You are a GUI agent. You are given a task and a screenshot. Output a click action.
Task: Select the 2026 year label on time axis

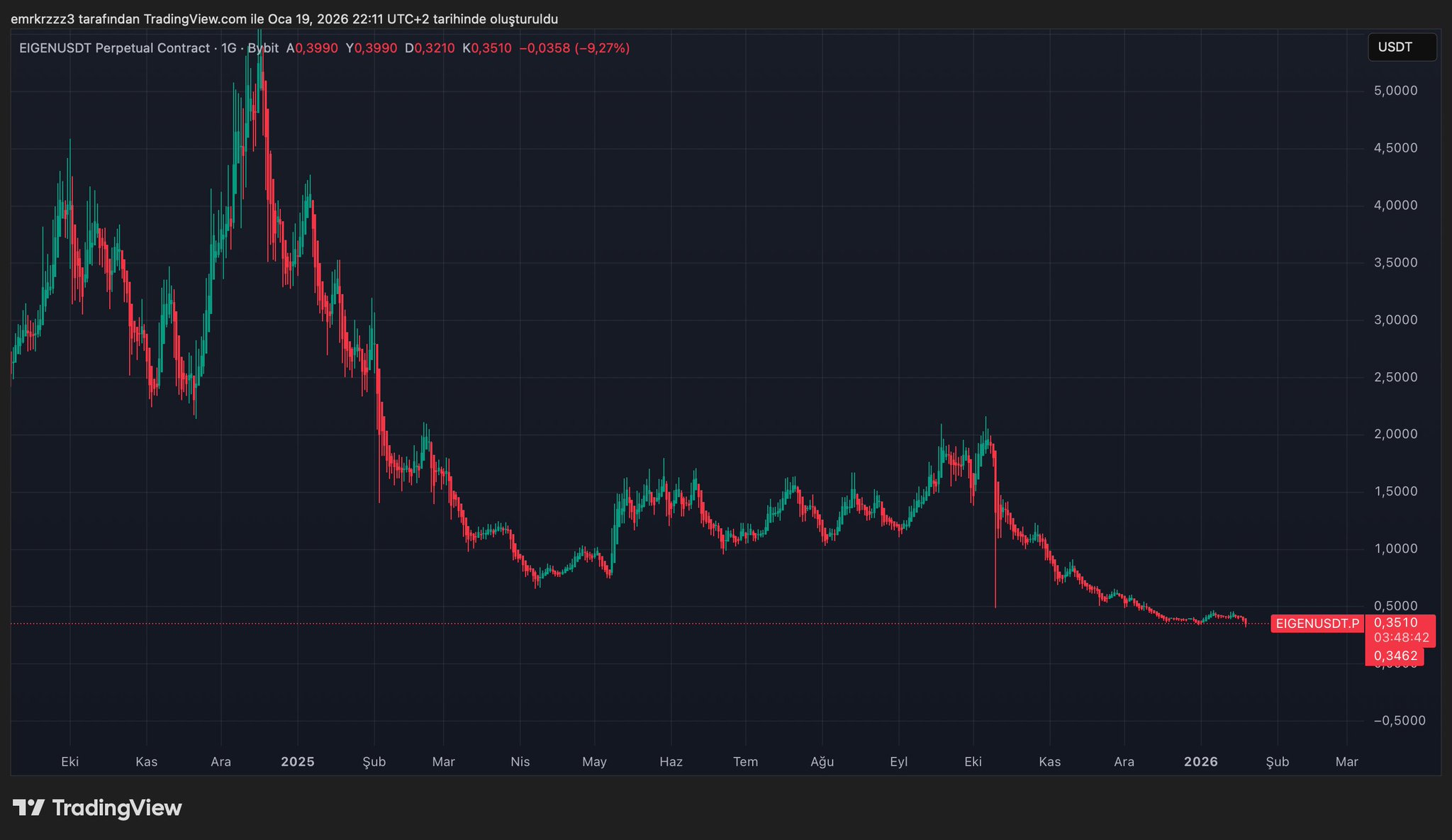coord(1201,761)
